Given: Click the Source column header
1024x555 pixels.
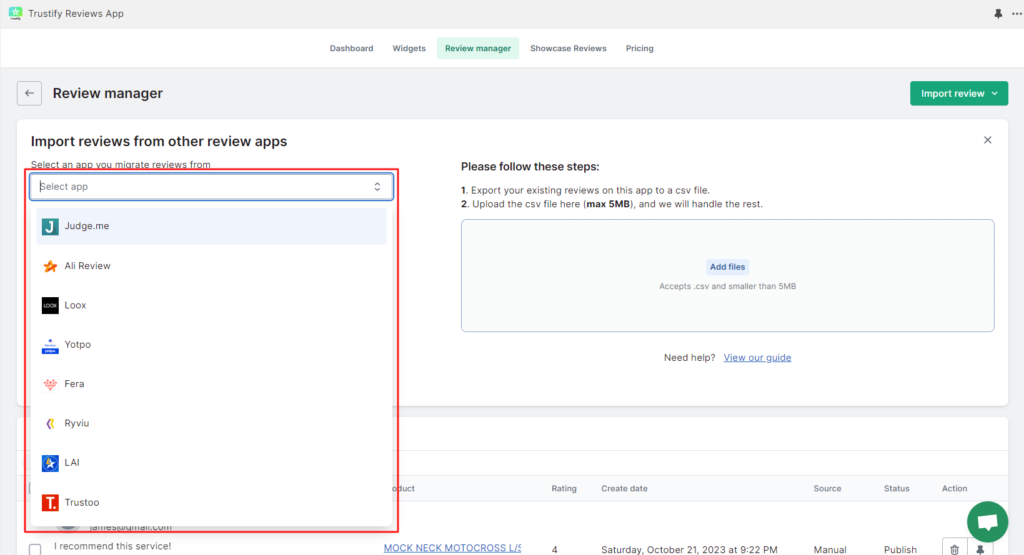Looking at the screenshot, I should [x=827, y=488].
